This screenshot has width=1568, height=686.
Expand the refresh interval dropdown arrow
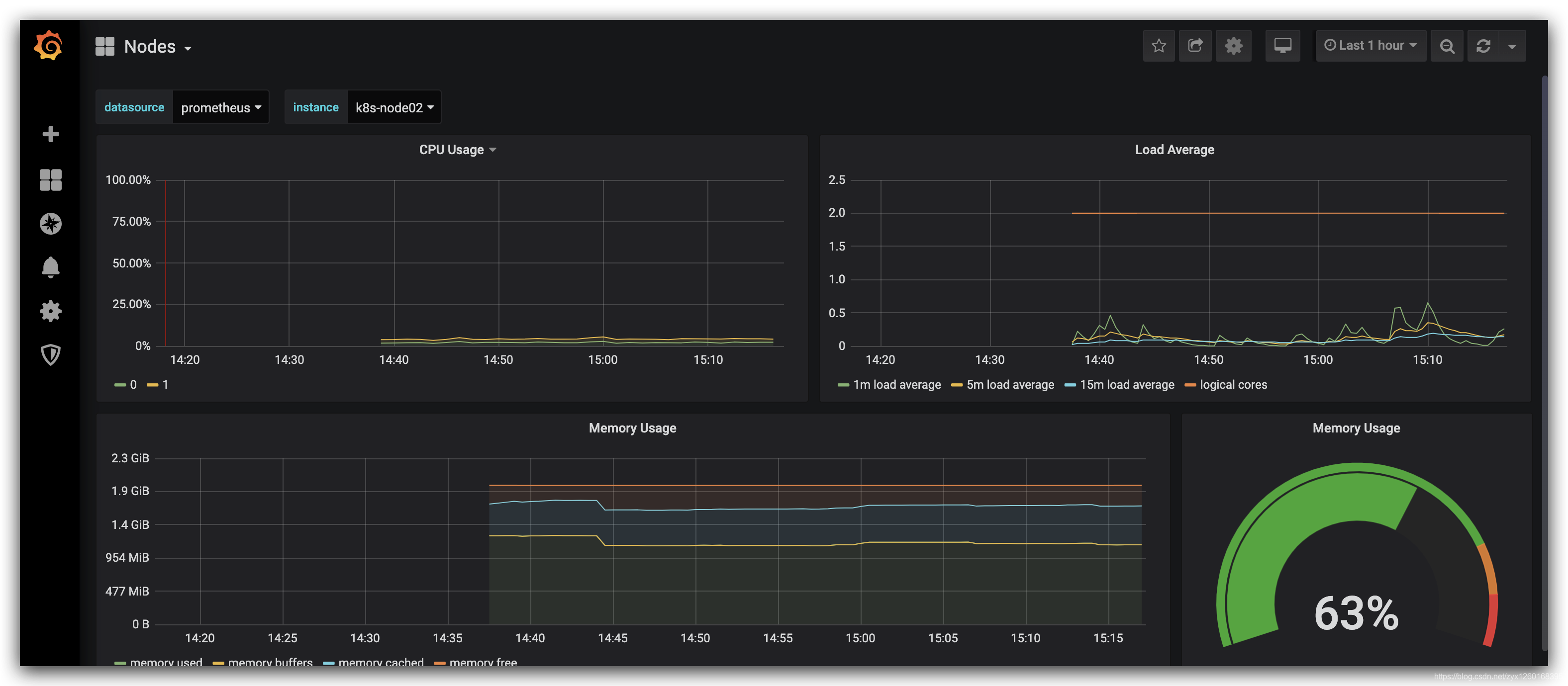tap(1512, 46)
